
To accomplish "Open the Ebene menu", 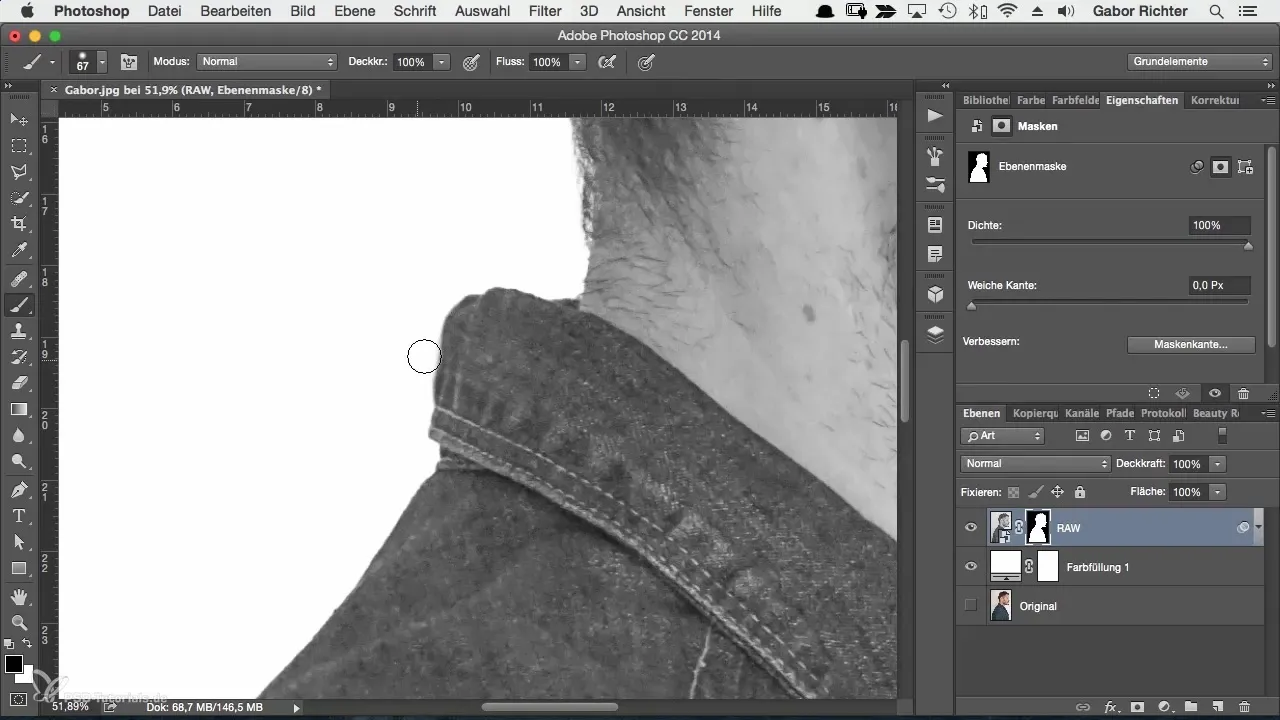I will (x=353, y=11).
